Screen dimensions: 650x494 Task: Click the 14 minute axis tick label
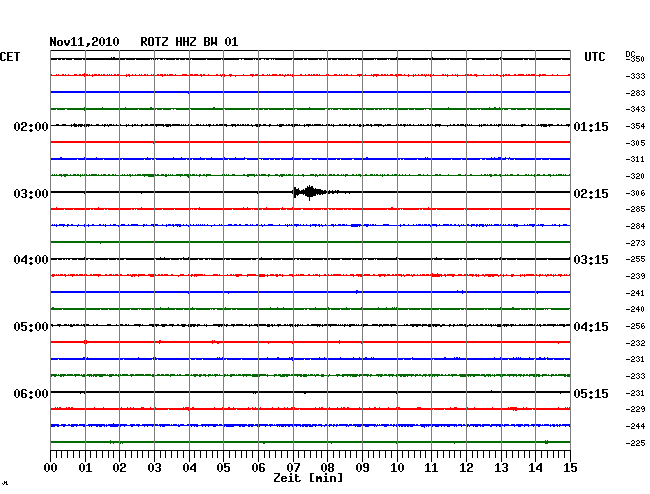pyautogui.click(x=535, y=467)
